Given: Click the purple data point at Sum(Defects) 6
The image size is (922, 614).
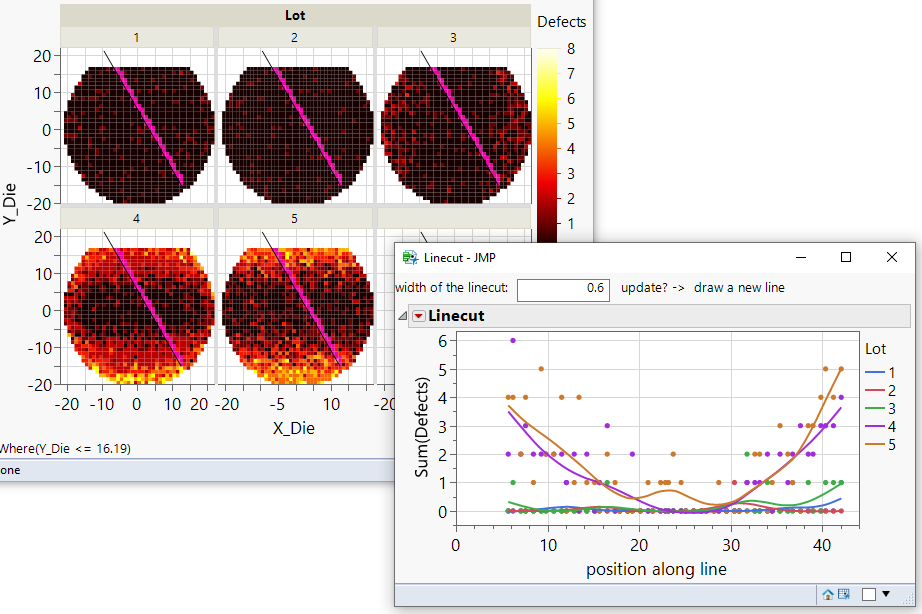Looking at the screenshot, I should pyautogui.click(x=513, y=341).
